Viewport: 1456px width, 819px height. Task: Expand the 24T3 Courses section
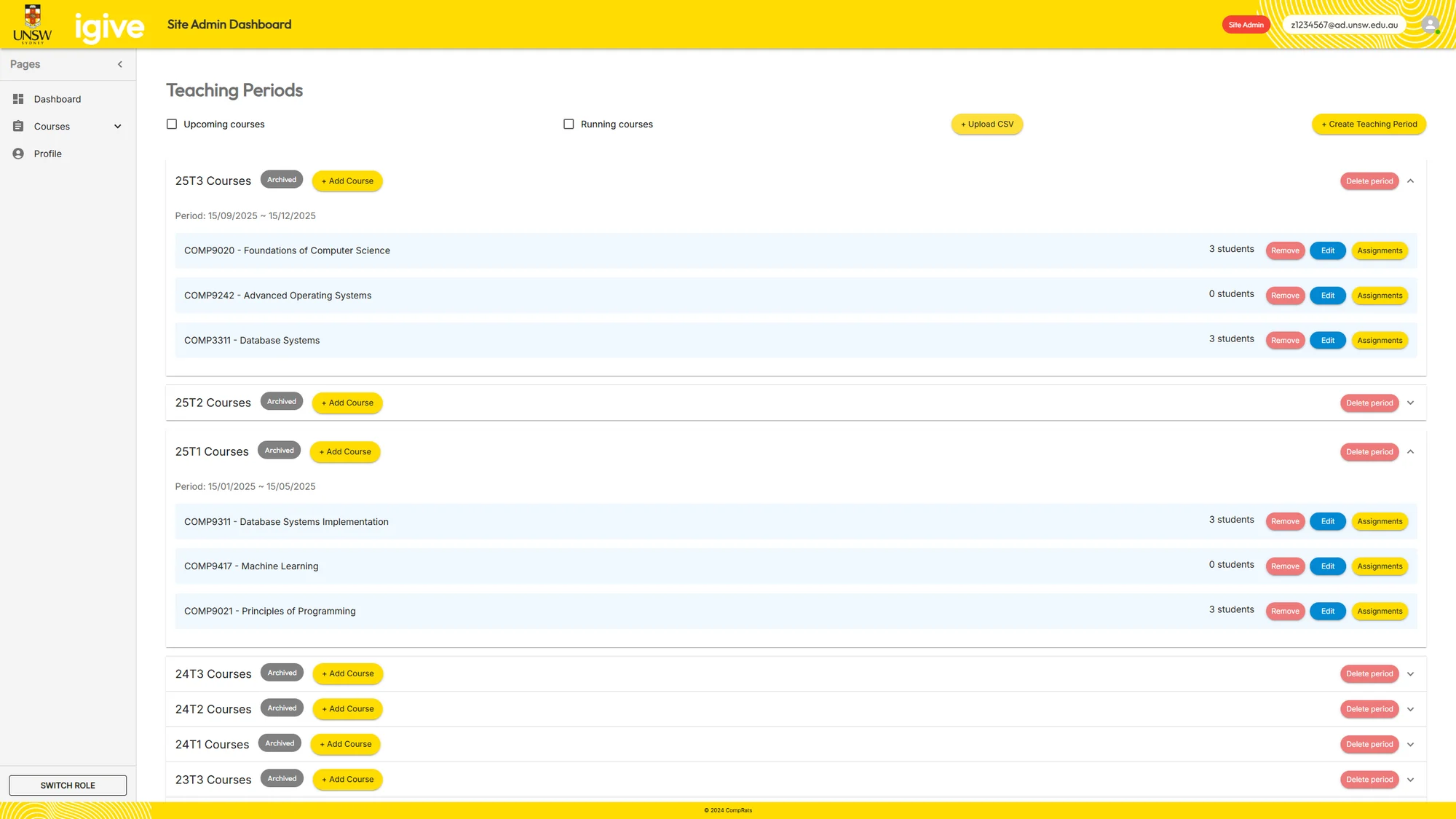(1410, 674)
